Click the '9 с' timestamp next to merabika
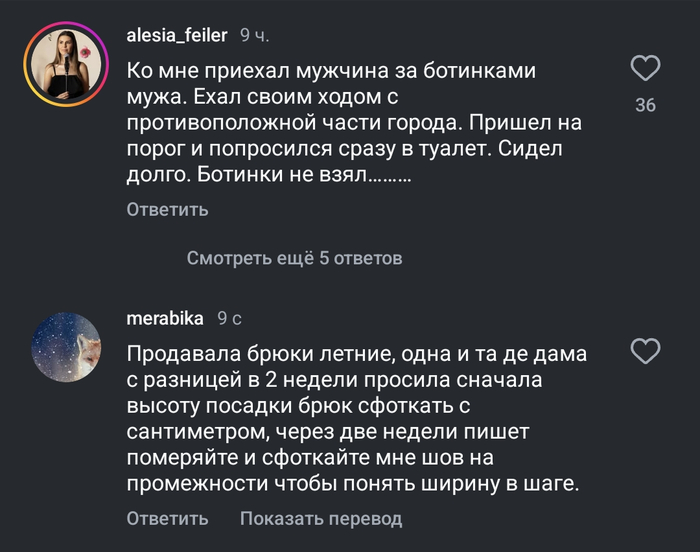700x552 pixels. [x=229, y=318]
